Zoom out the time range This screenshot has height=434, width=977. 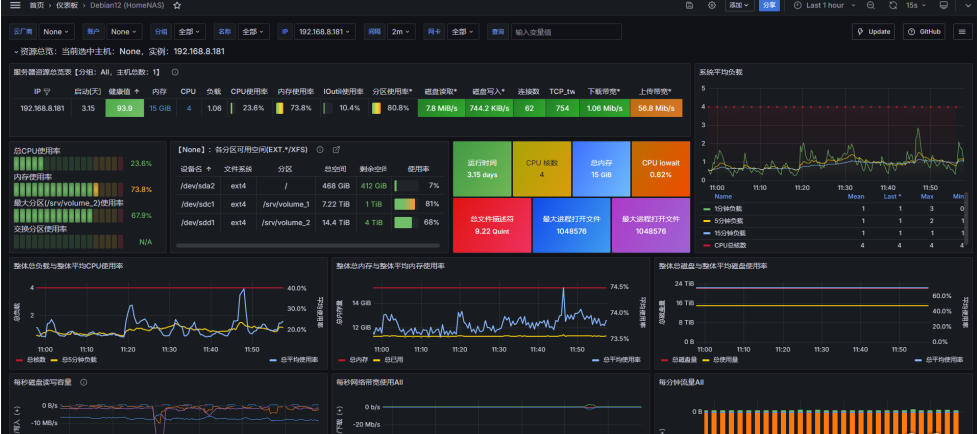point(870,5)
